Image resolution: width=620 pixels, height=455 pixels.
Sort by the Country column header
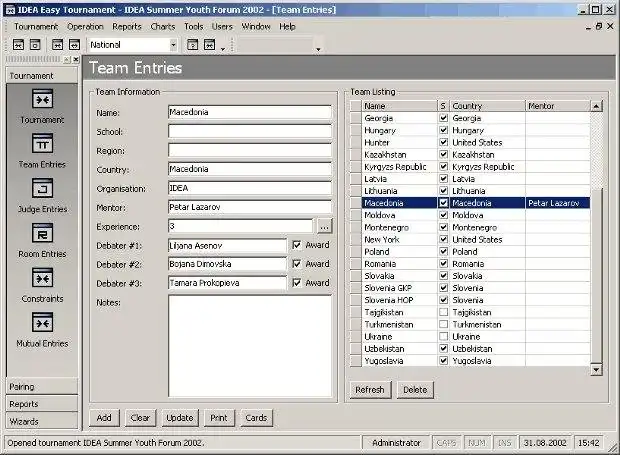coord(488,106)
